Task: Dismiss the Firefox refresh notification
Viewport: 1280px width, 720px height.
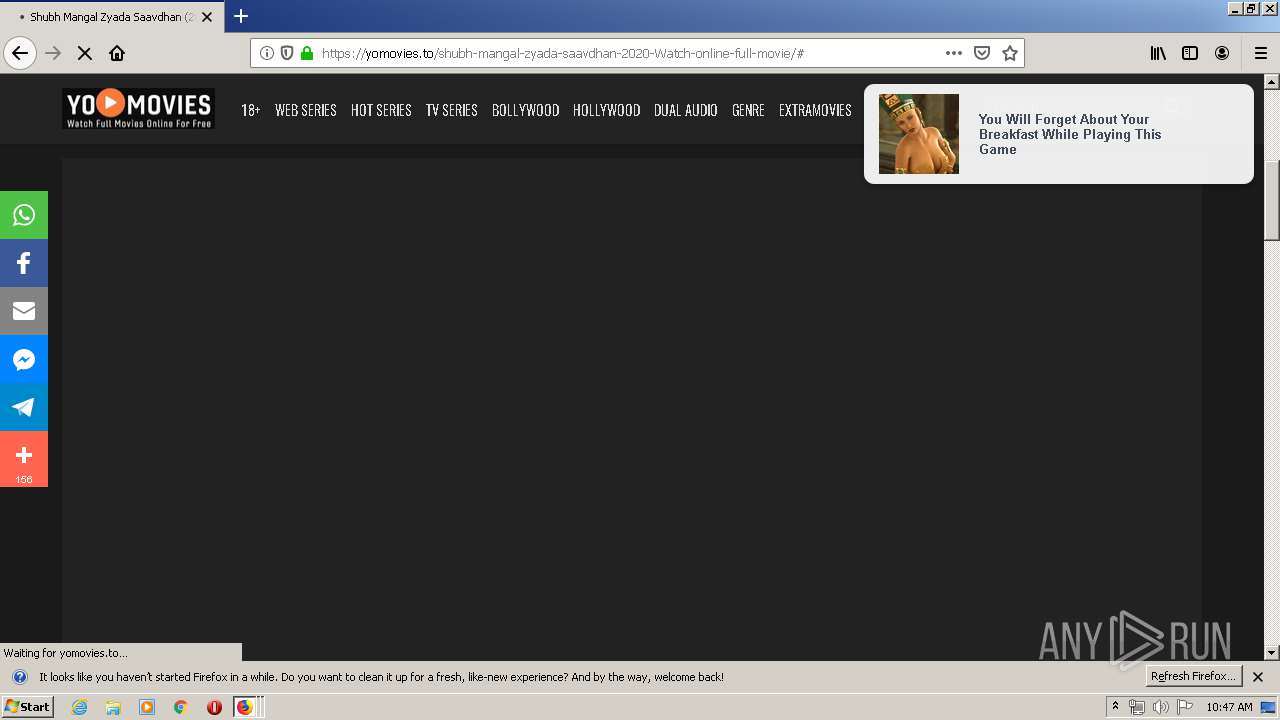Action: point(1258,677)
